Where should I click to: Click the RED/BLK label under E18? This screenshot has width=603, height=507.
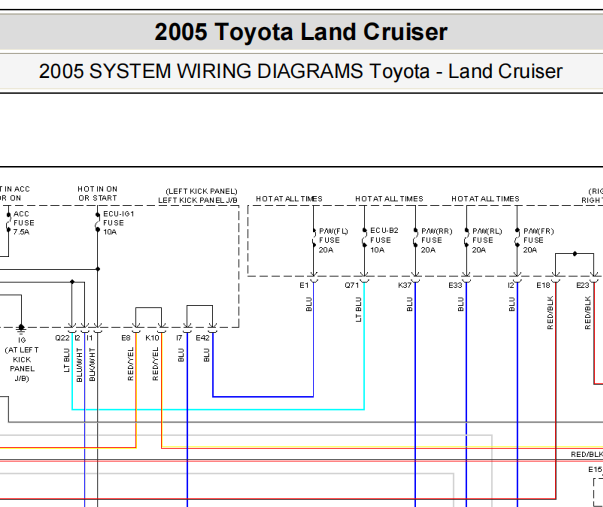550,313
